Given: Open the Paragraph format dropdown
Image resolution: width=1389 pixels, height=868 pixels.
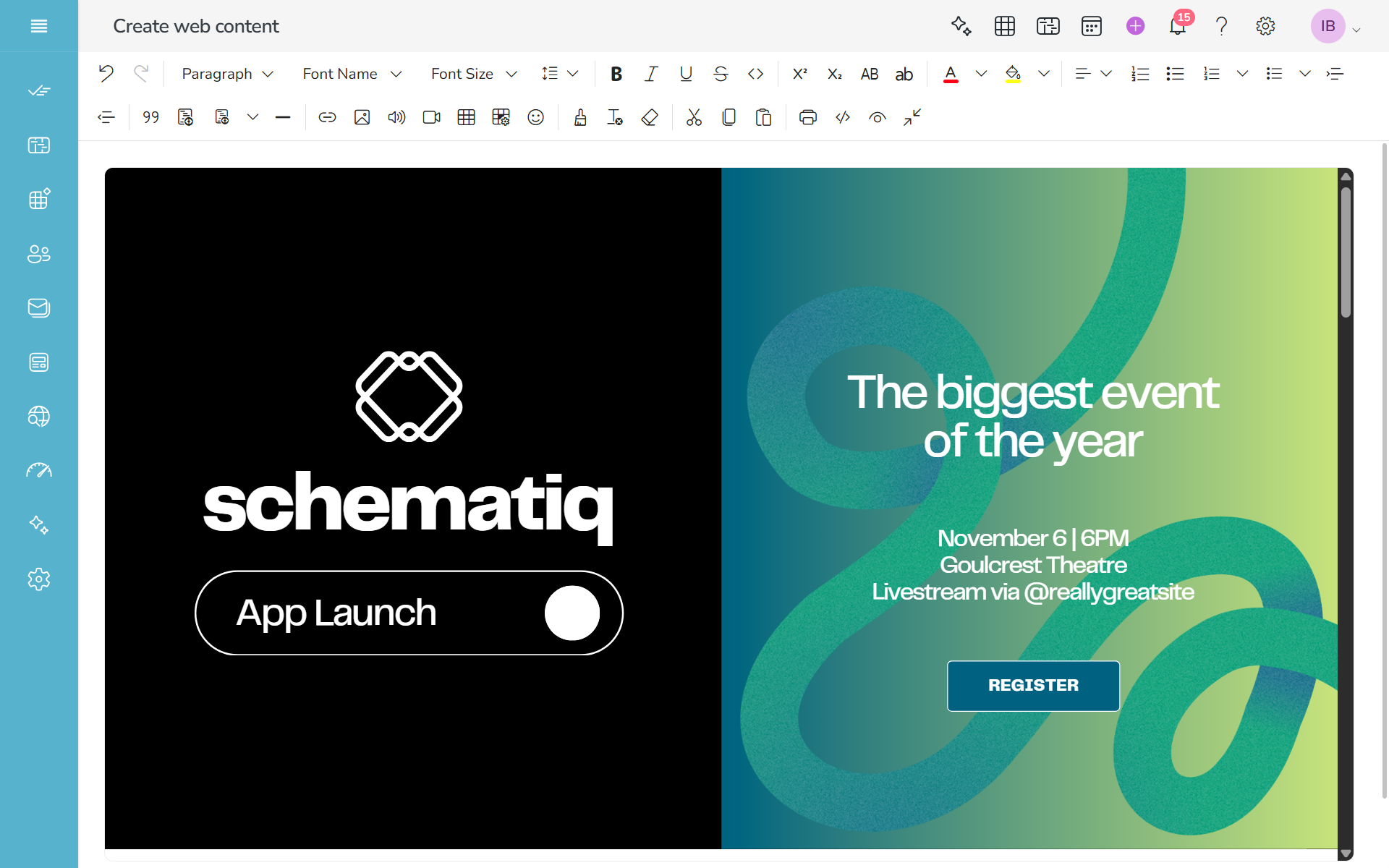Looking at the screenshot, I should click(227, 74).
